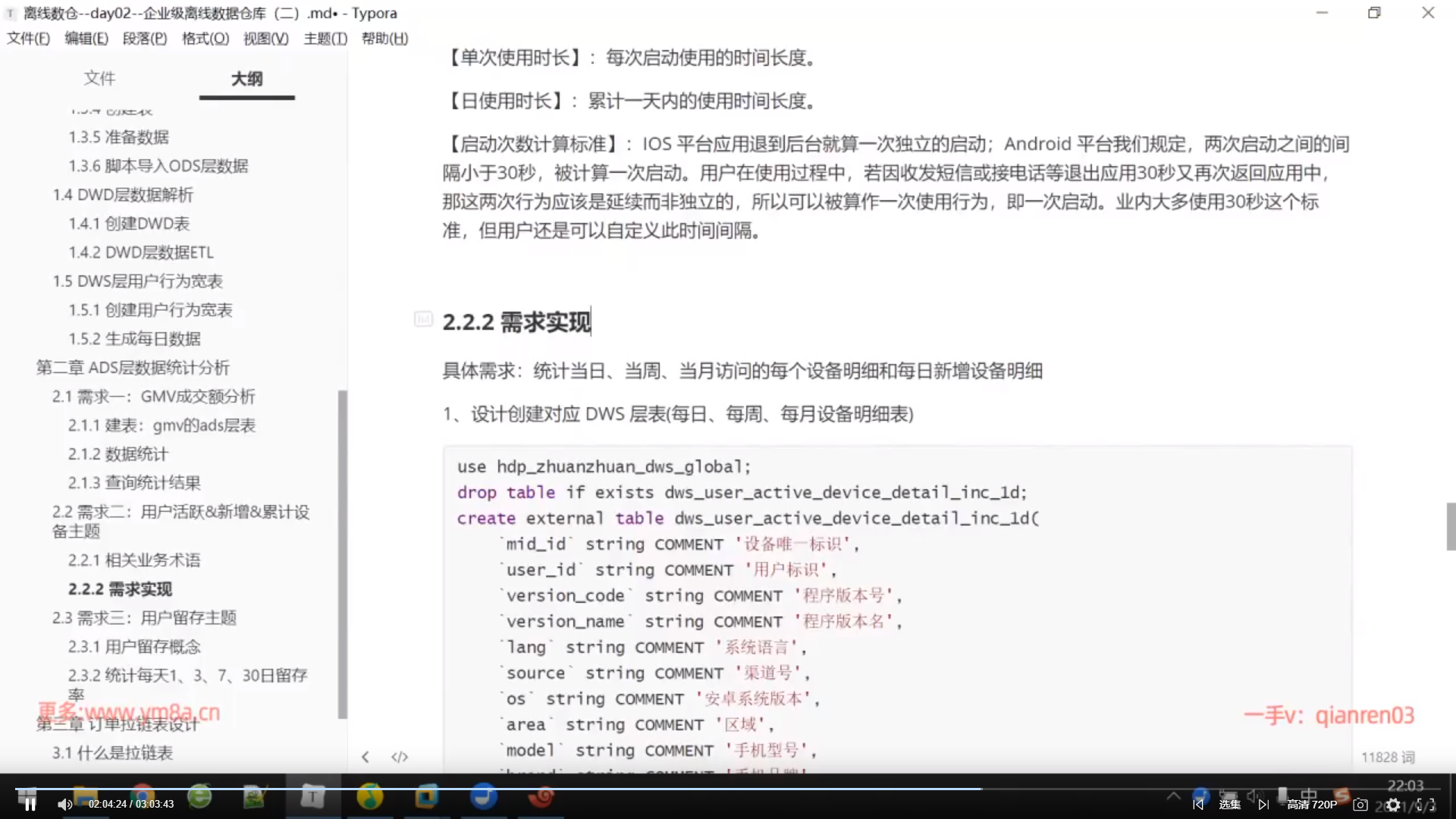Screen dimensions: 1456x819
Task: Open the 选集 episode list
Action: point(1230,805)
